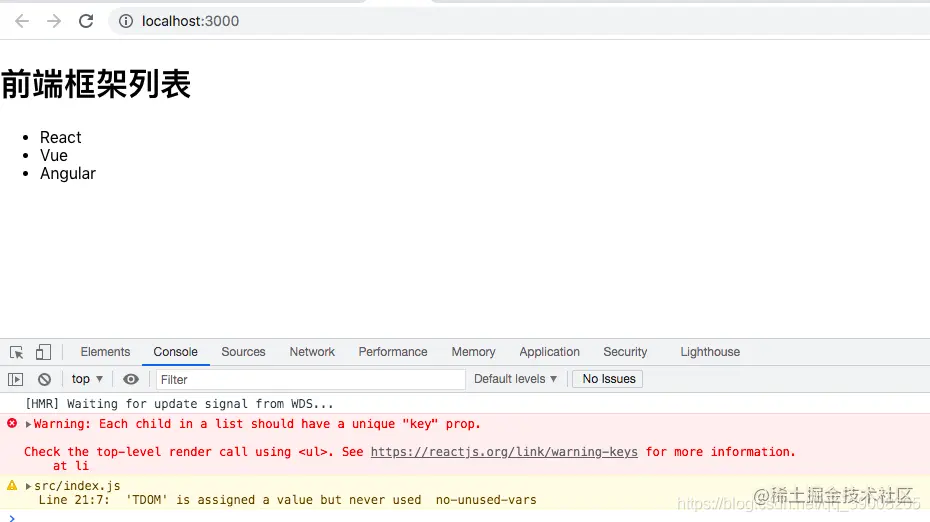Open the Lighthouse tab
Viewport: 930px width, 522px height.
tap(710, 352)
